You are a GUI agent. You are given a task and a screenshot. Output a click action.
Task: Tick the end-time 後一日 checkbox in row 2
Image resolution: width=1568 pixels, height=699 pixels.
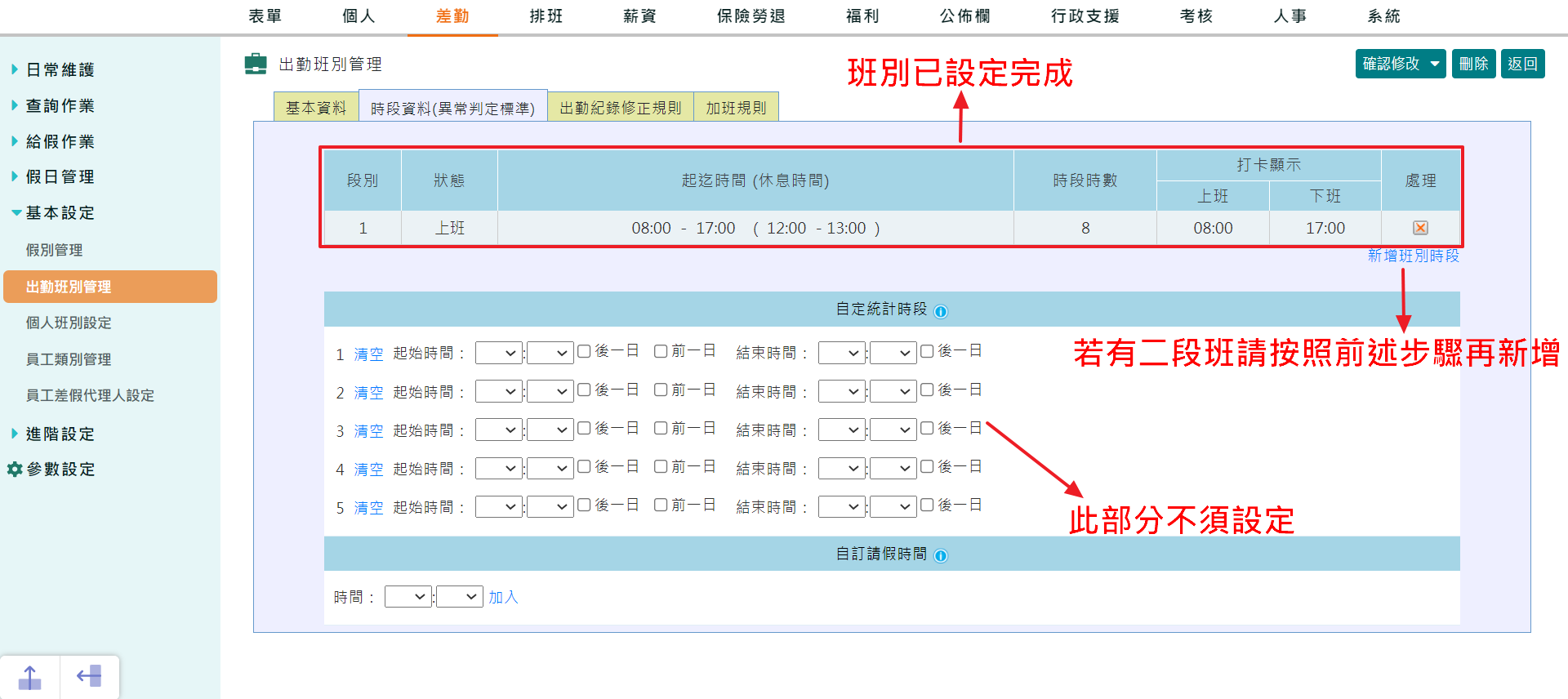[927, 390]
